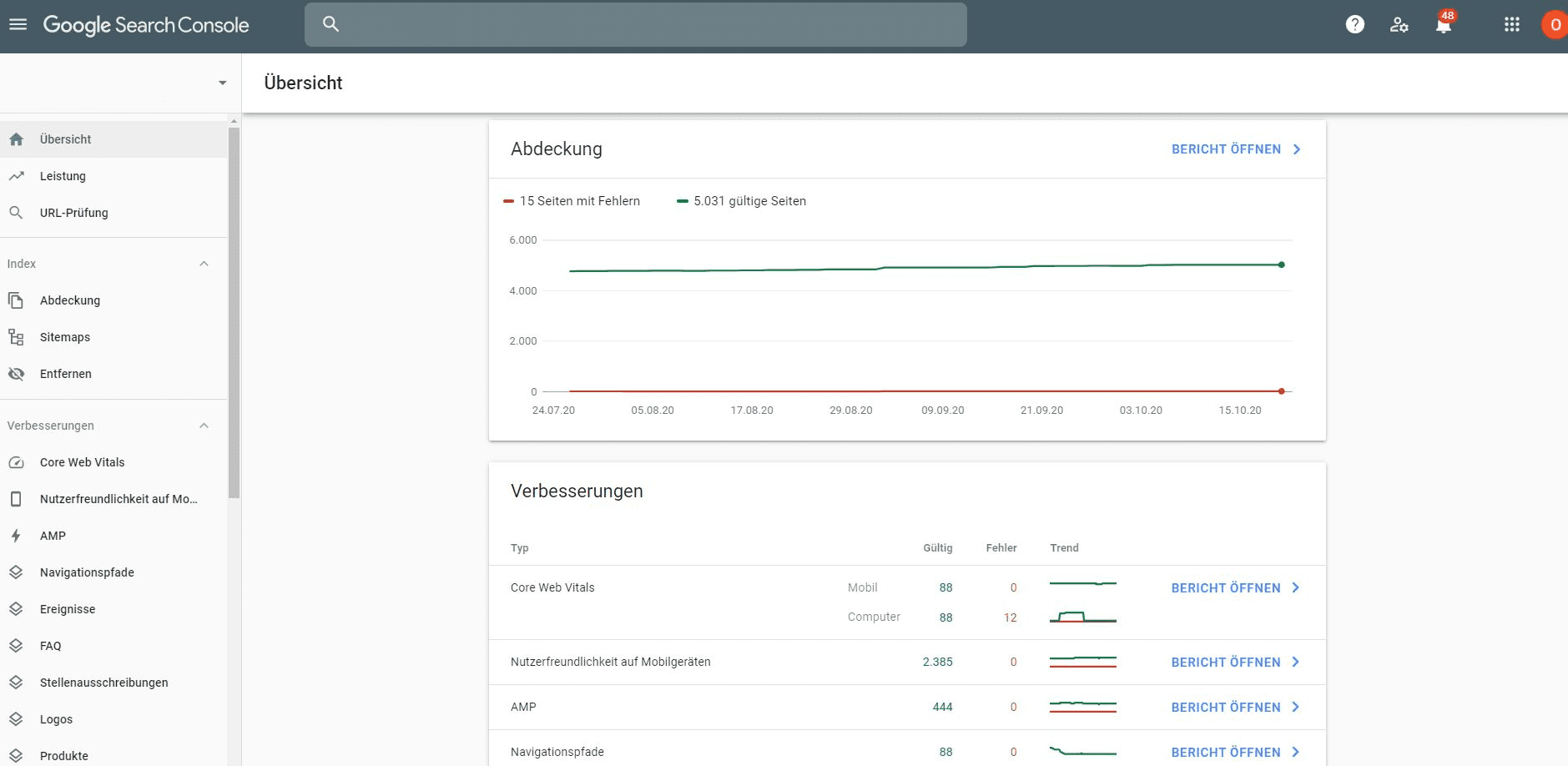
Task: Open Nutzerfreundlichkeit auf Mo… sidebar item
Action: (x=113, y=499)
